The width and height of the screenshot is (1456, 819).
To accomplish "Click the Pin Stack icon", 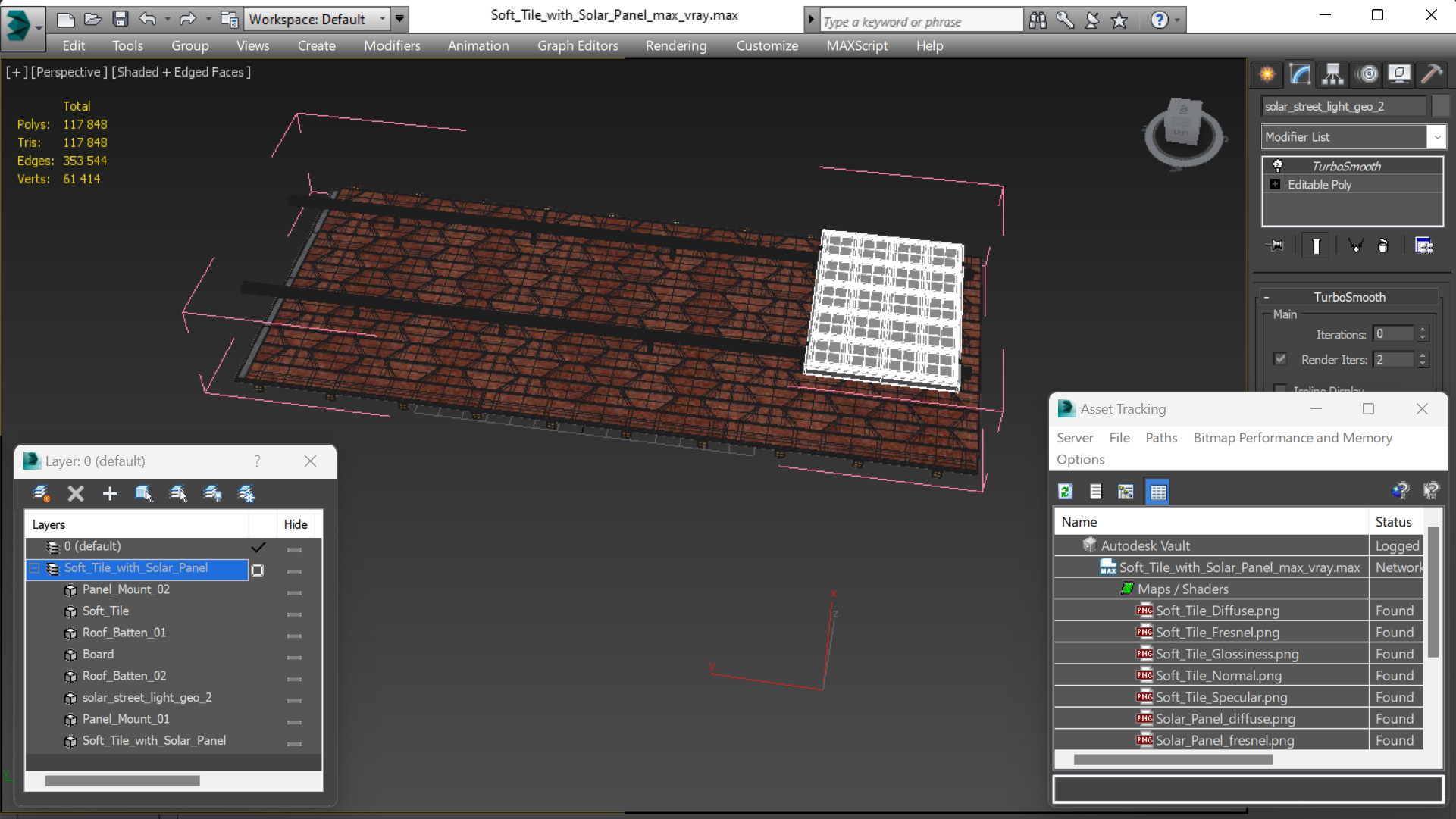I will 1276,245.
